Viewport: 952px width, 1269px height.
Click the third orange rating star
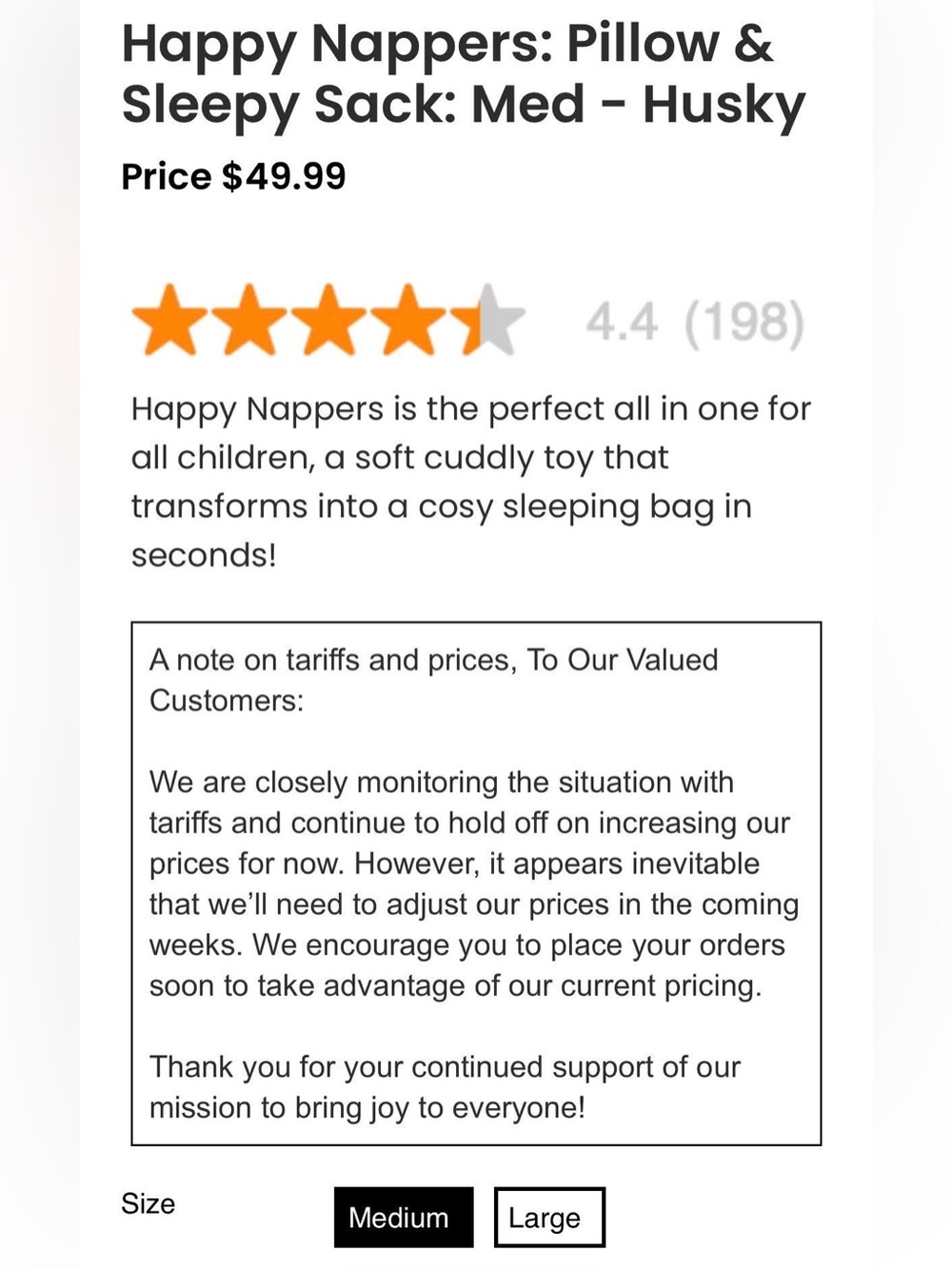coord(329,320)
